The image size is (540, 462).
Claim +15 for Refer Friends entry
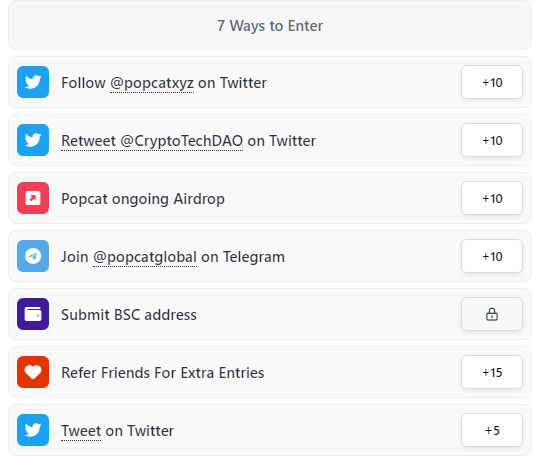click(x=492, y=372)
